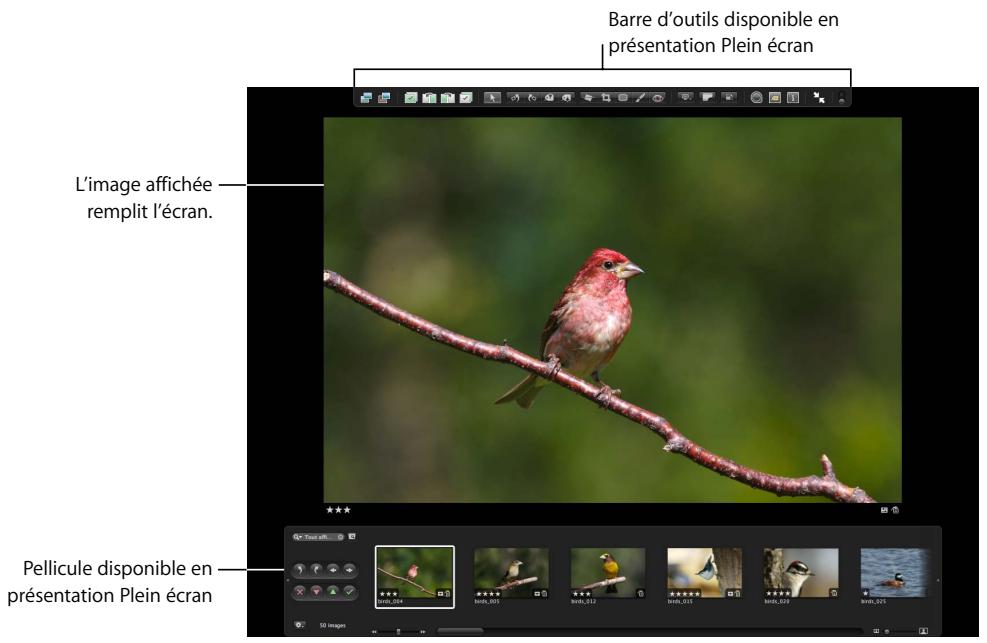
Task: Click the '50 images' count text
Action: click(x=332, y=625)
